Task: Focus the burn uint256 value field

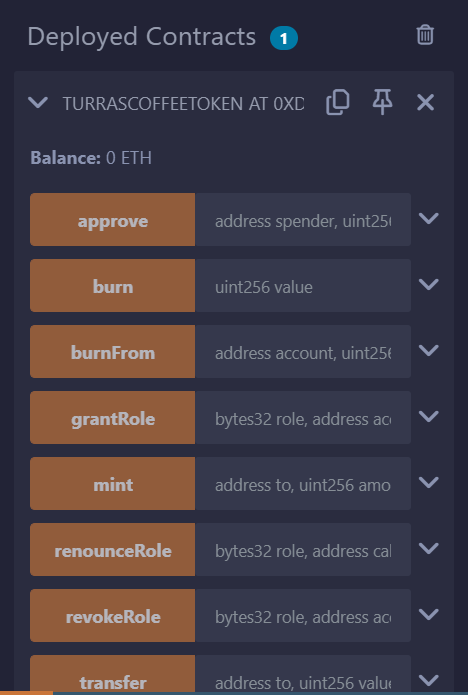Action: 303,285
